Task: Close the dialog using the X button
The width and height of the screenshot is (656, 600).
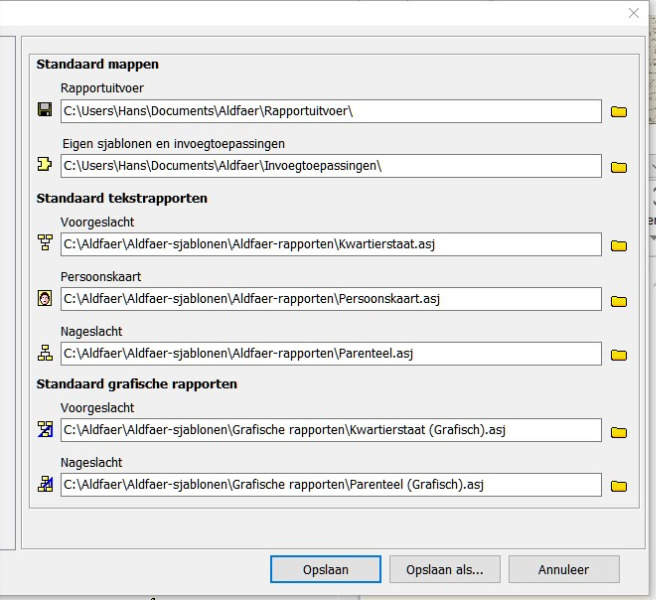Action: (x=633, y=13)
